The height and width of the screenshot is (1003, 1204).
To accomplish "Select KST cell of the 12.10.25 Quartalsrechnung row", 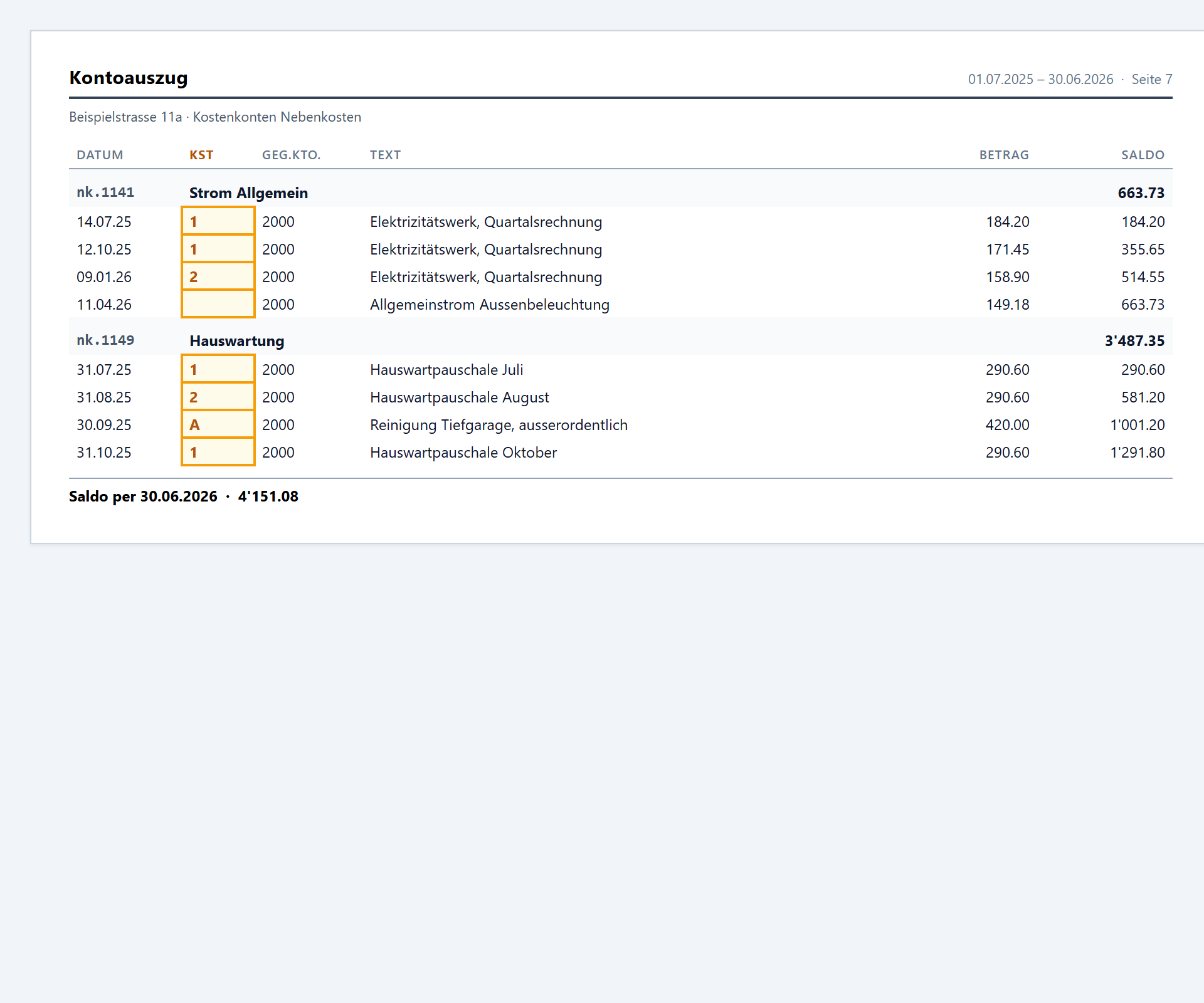I will [x=218, y=249].
